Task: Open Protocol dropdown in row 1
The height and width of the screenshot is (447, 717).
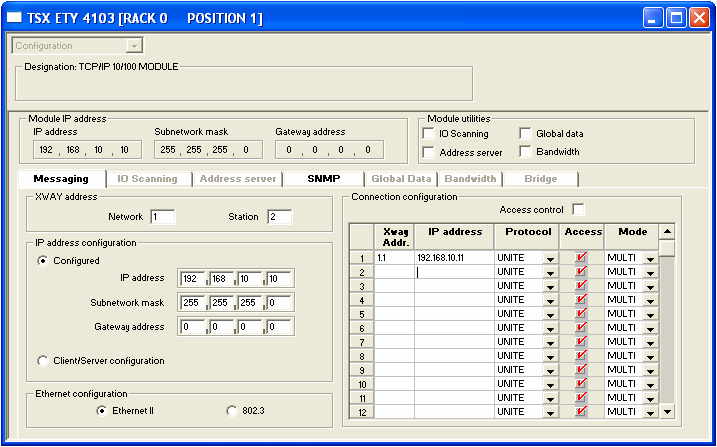Action: (x=551, y=258)
